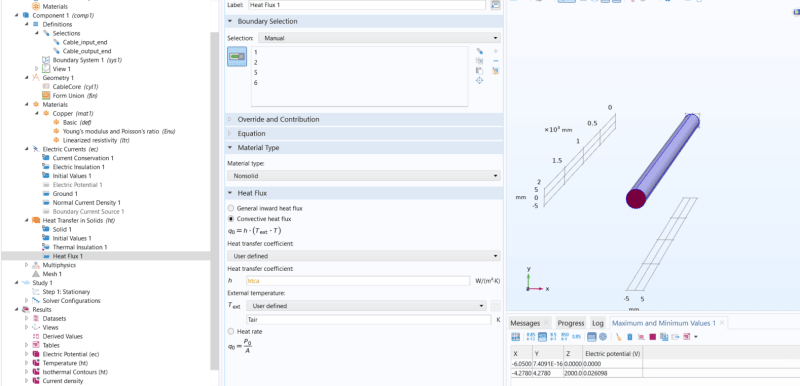Click the label tag icon next to Heat Flux 1
Viewport: 800px width, 386px height.
[495, 5]
